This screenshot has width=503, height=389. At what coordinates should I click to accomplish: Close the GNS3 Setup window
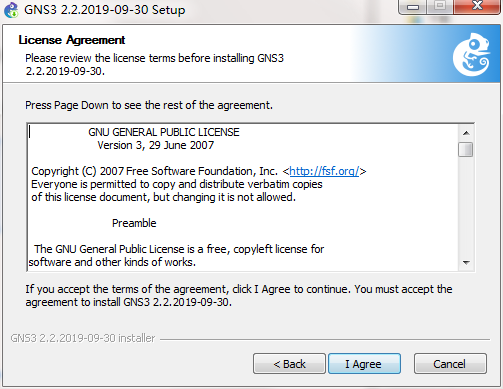[477, 6]
